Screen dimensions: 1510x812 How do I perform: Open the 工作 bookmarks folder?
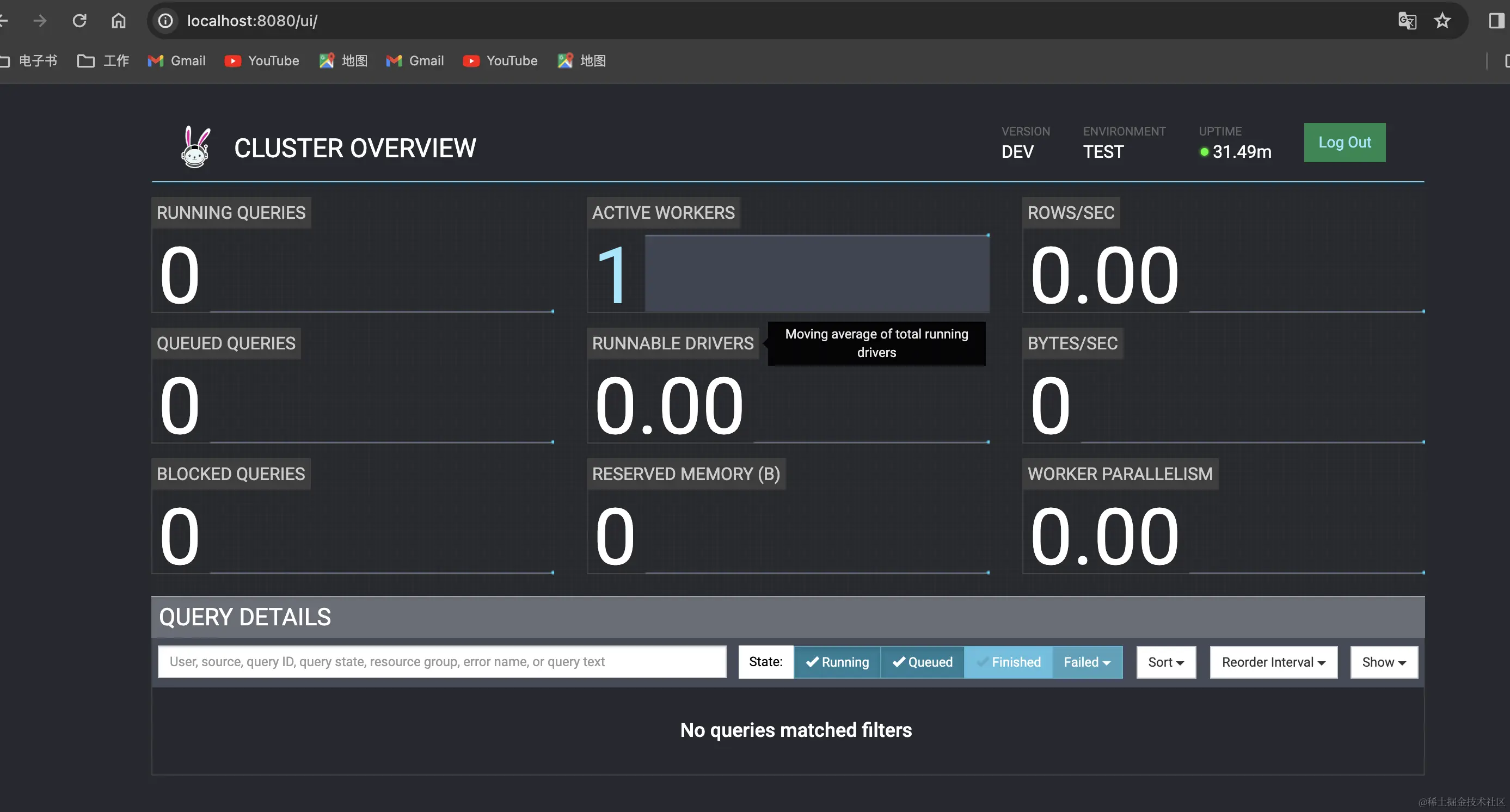coord(104,61)
